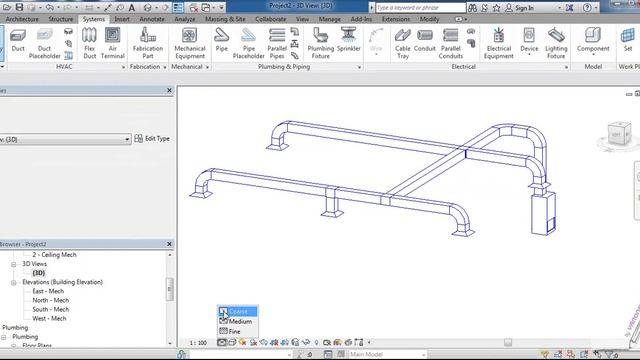The width and height of the screenshot is (640, 360).
Task: Open the Detail Level icon on view control bar
Action: click(x=222, y=342)
